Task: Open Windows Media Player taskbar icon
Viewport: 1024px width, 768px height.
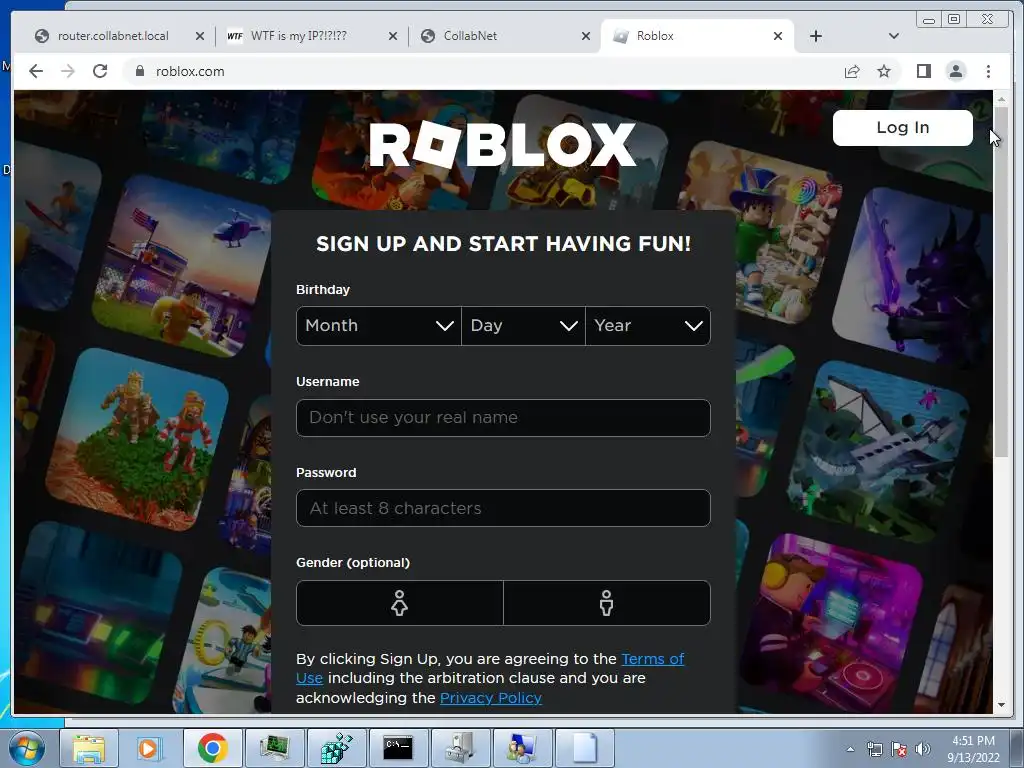Action: pyautogui.click(x=148, y=748)
